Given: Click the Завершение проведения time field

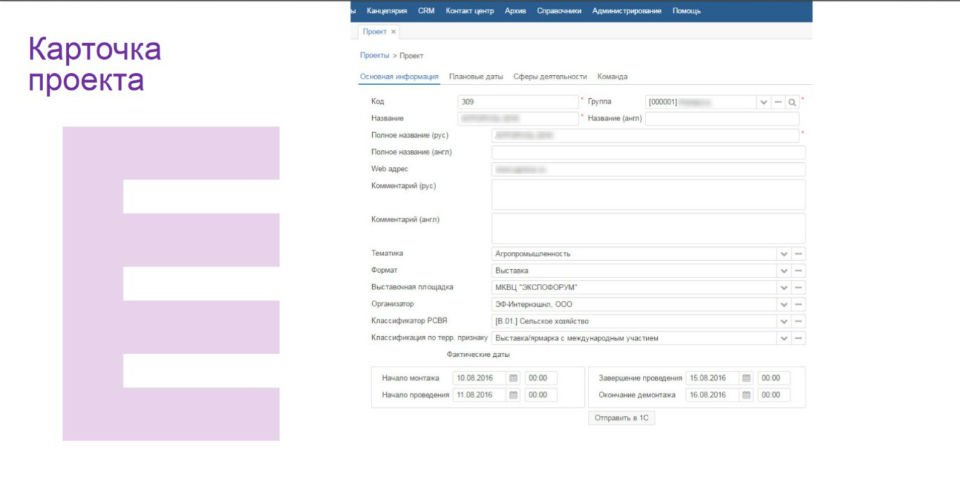Looking at the screenshot, I should point(773,379).
